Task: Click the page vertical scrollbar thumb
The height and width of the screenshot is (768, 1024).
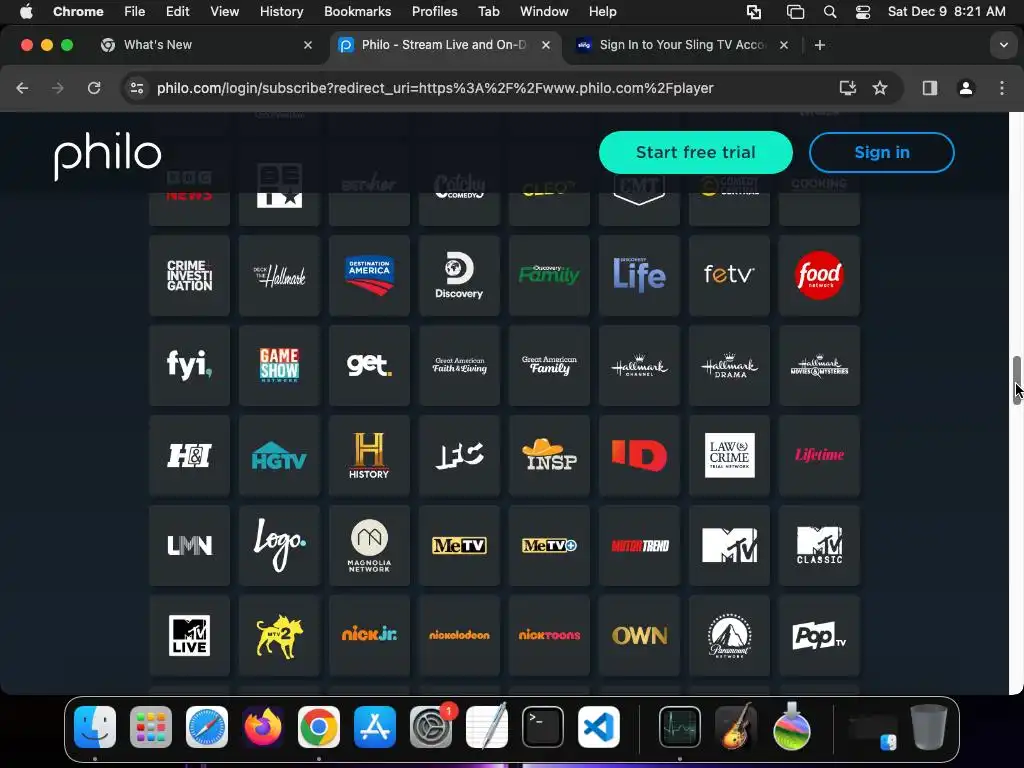Action: coord(1016,381)
